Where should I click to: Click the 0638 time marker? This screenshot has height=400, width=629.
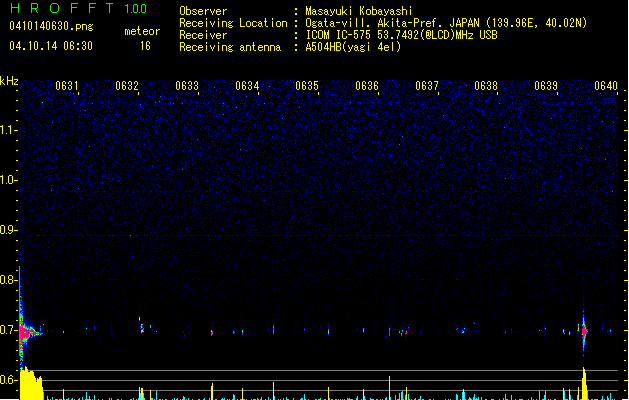click(486, 86)
